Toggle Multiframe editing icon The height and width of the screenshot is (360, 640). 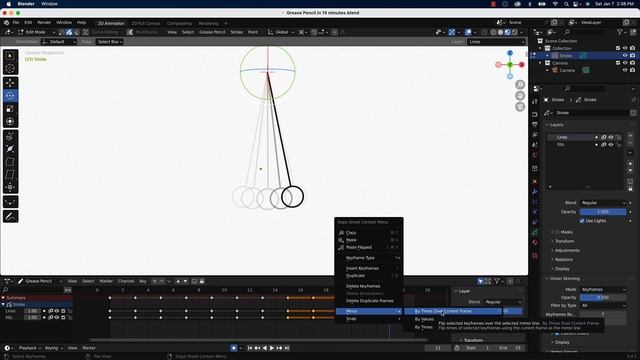click(130, 32)
